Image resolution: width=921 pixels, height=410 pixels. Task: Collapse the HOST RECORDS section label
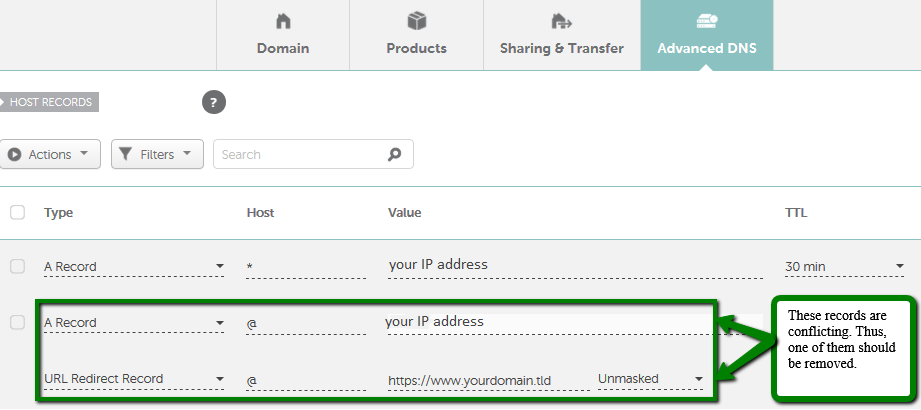click(49, 102)
